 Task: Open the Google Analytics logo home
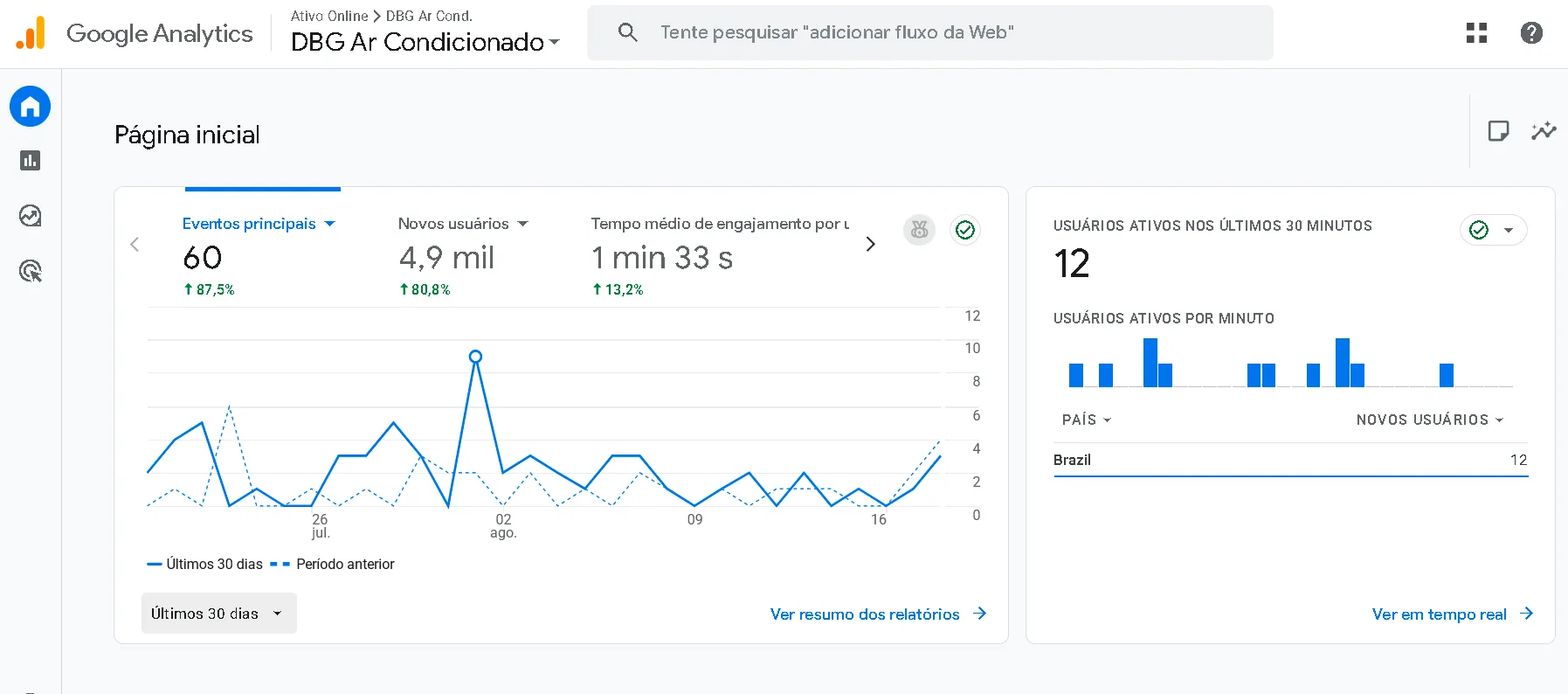pyautogui.click(x=135, y=33)
